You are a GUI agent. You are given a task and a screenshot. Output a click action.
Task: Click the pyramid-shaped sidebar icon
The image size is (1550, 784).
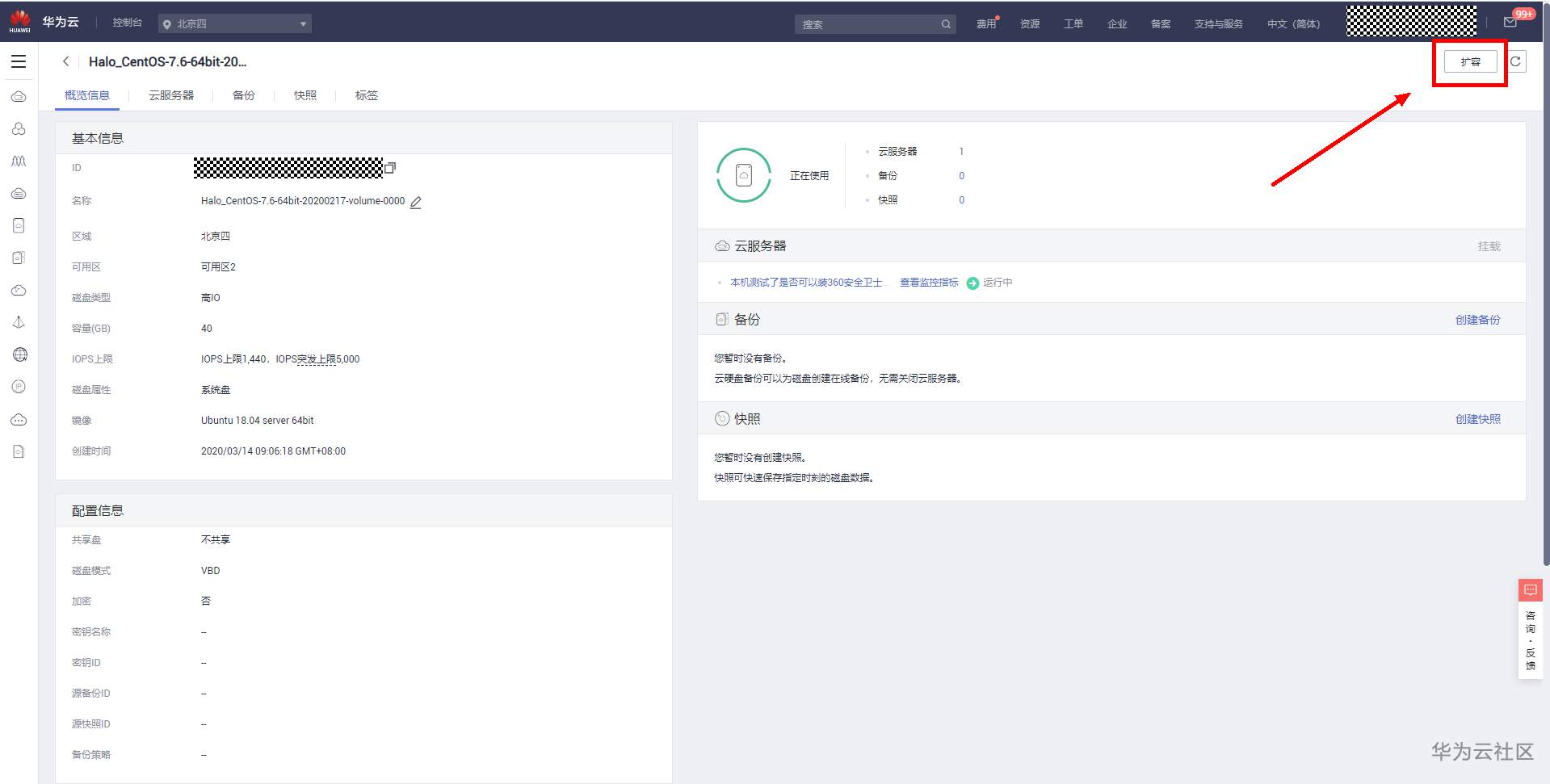pyautogui.click(x=19, y=323)
